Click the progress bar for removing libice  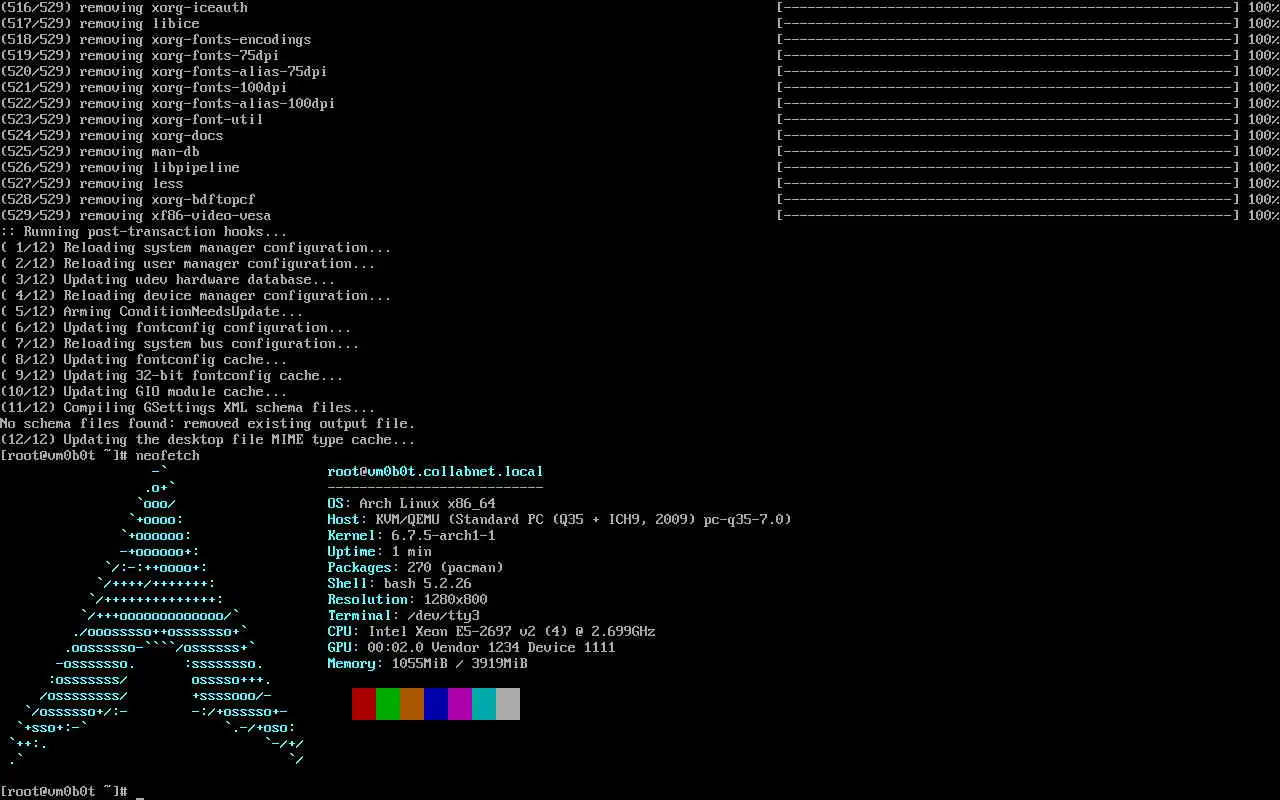(x=1008, y=24)
